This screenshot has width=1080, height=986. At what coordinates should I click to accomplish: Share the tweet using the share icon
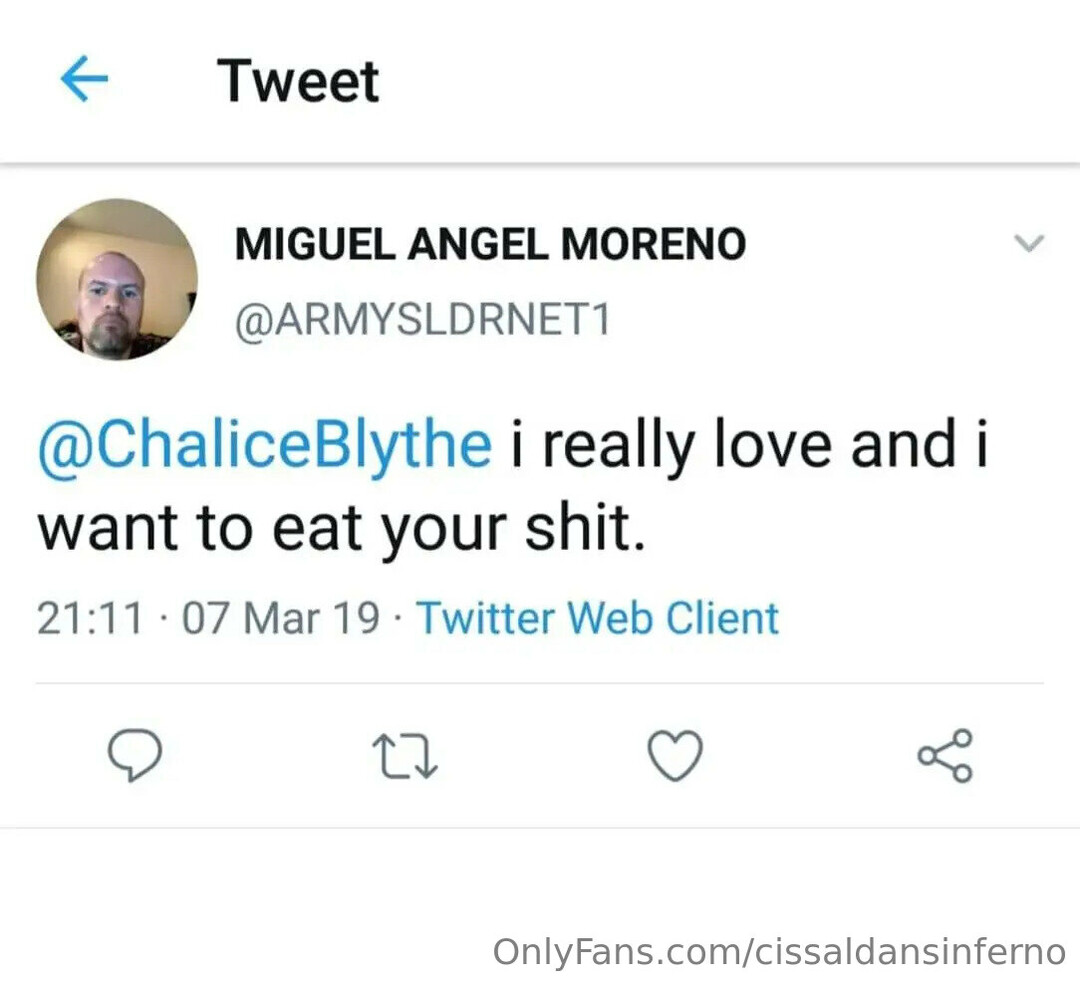pyautogui.click(x=945, y=755)
